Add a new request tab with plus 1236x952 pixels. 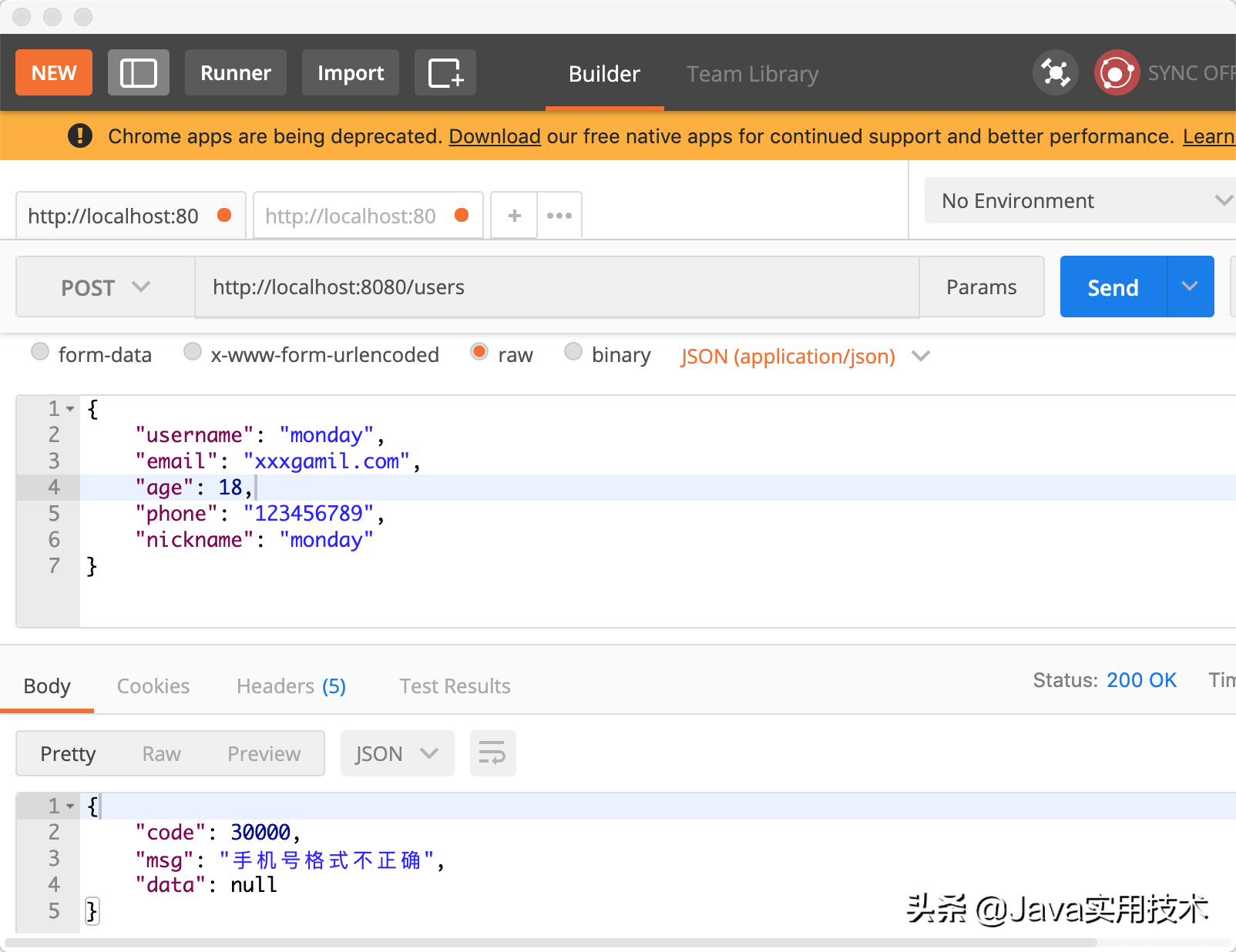tap(514, 216)
